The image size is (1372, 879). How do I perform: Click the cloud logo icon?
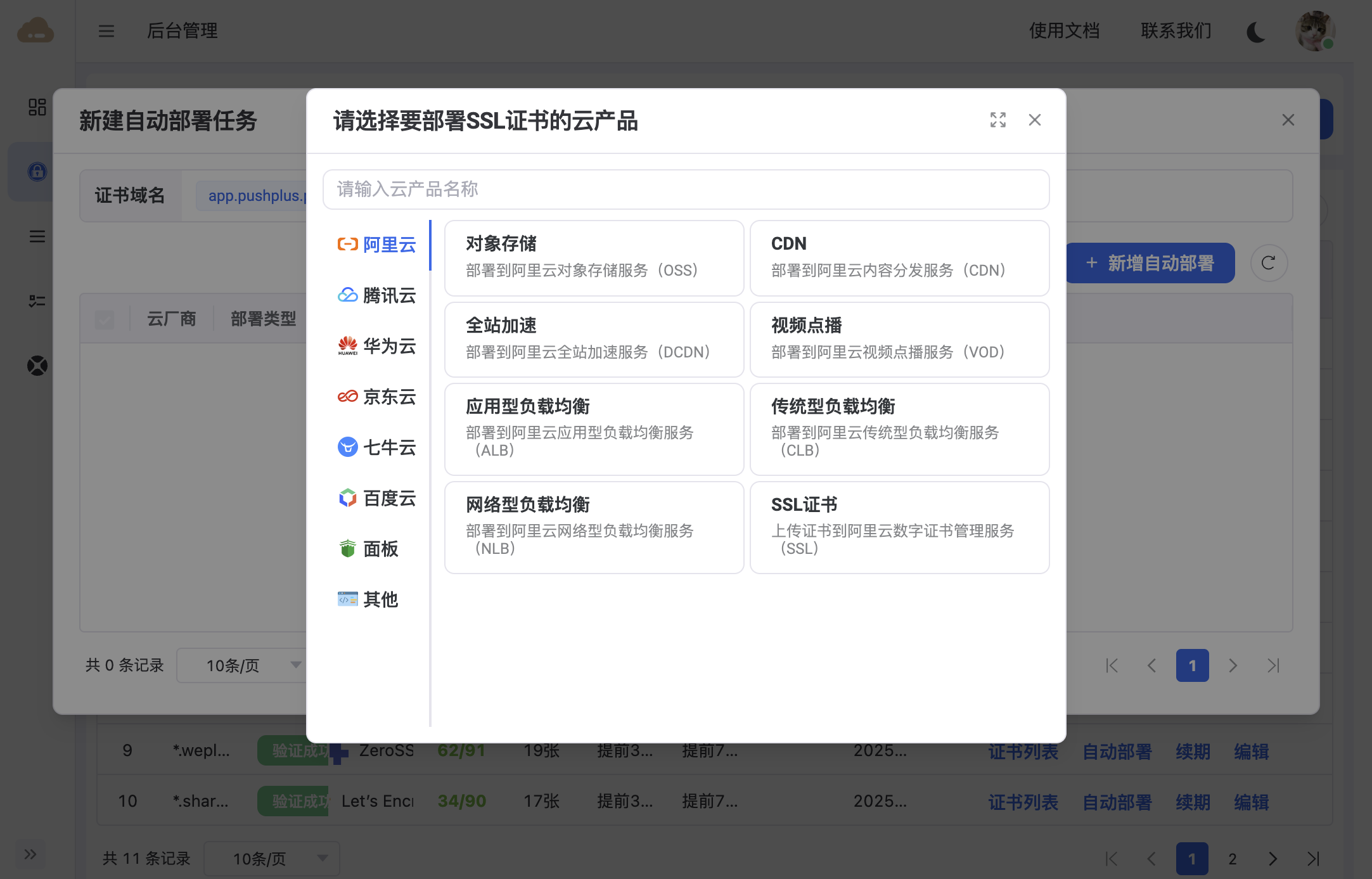[35, 30]
